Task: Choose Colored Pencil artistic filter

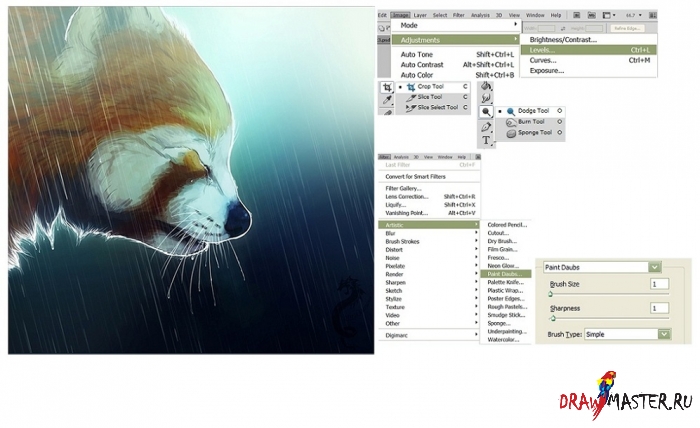Action: [x=506, y=225]
